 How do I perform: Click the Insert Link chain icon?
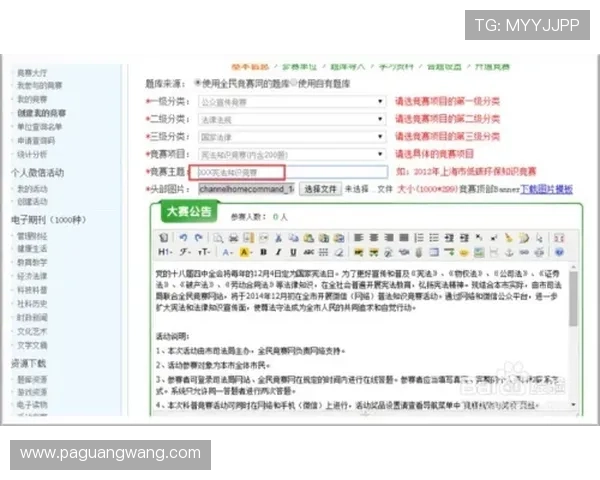[x=524, y=252]
